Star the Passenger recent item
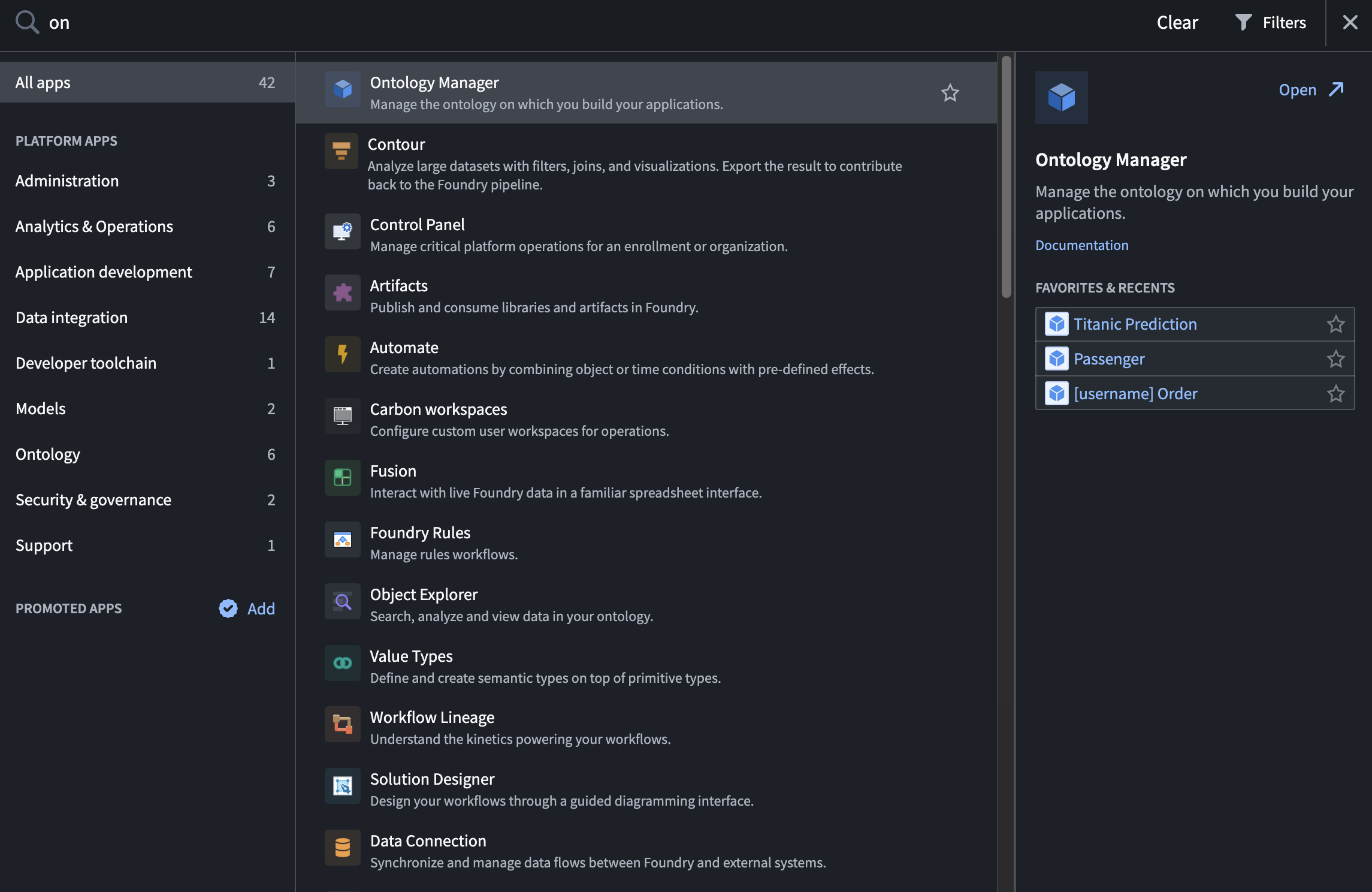The image size is (1372, 892). [x=1336, y=359]
